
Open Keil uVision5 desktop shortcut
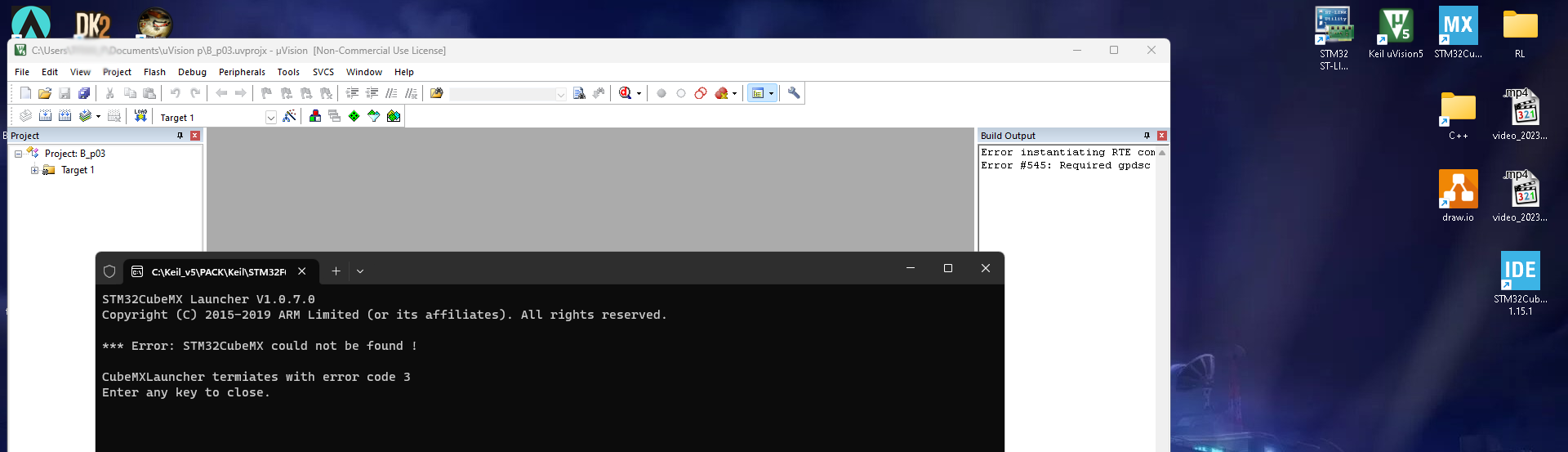pyautogui.click(x=1396, y=34)
